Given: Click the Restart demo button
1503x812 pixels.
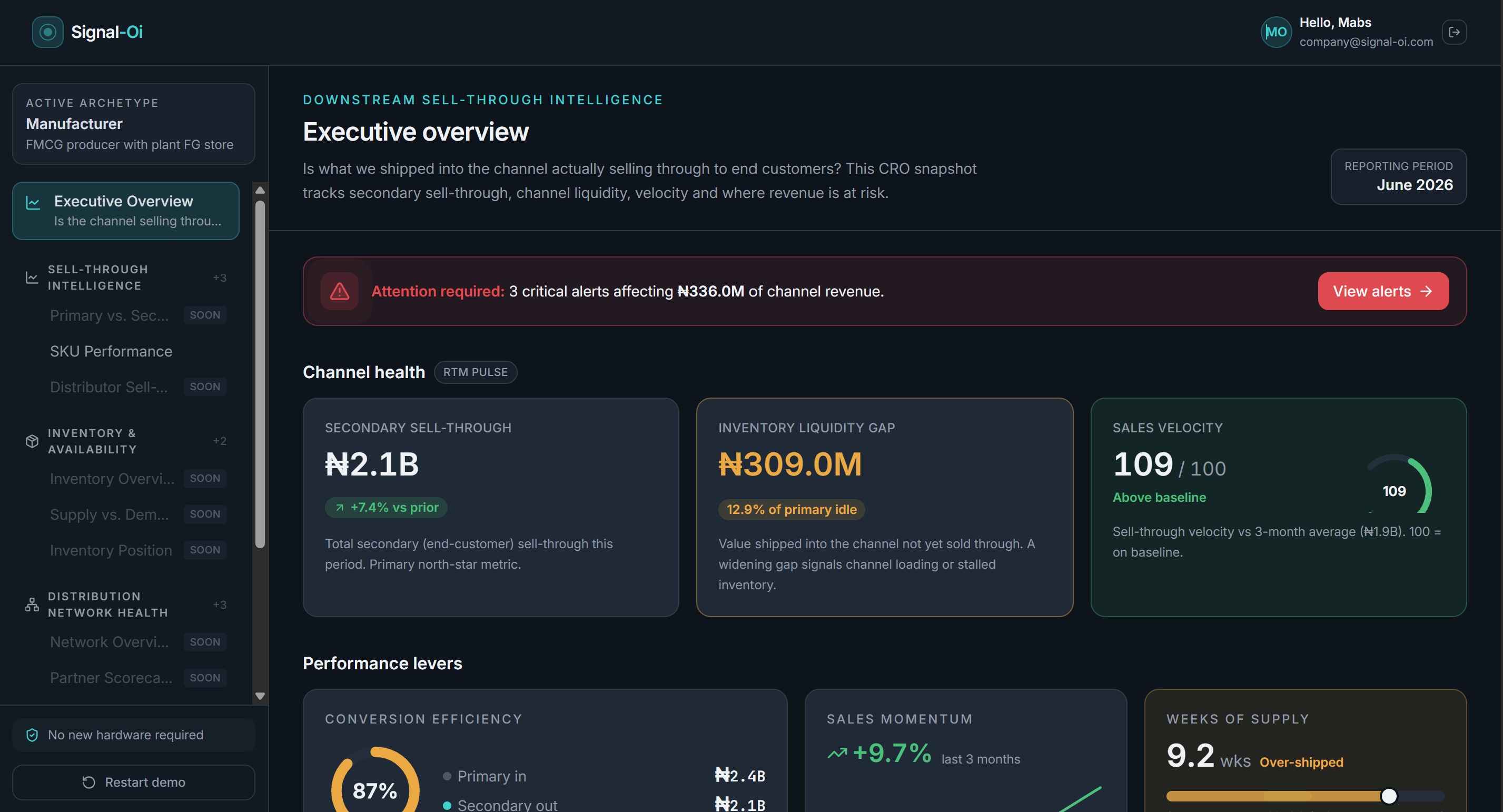Looking at the screenshot, I should click(134, 783).
